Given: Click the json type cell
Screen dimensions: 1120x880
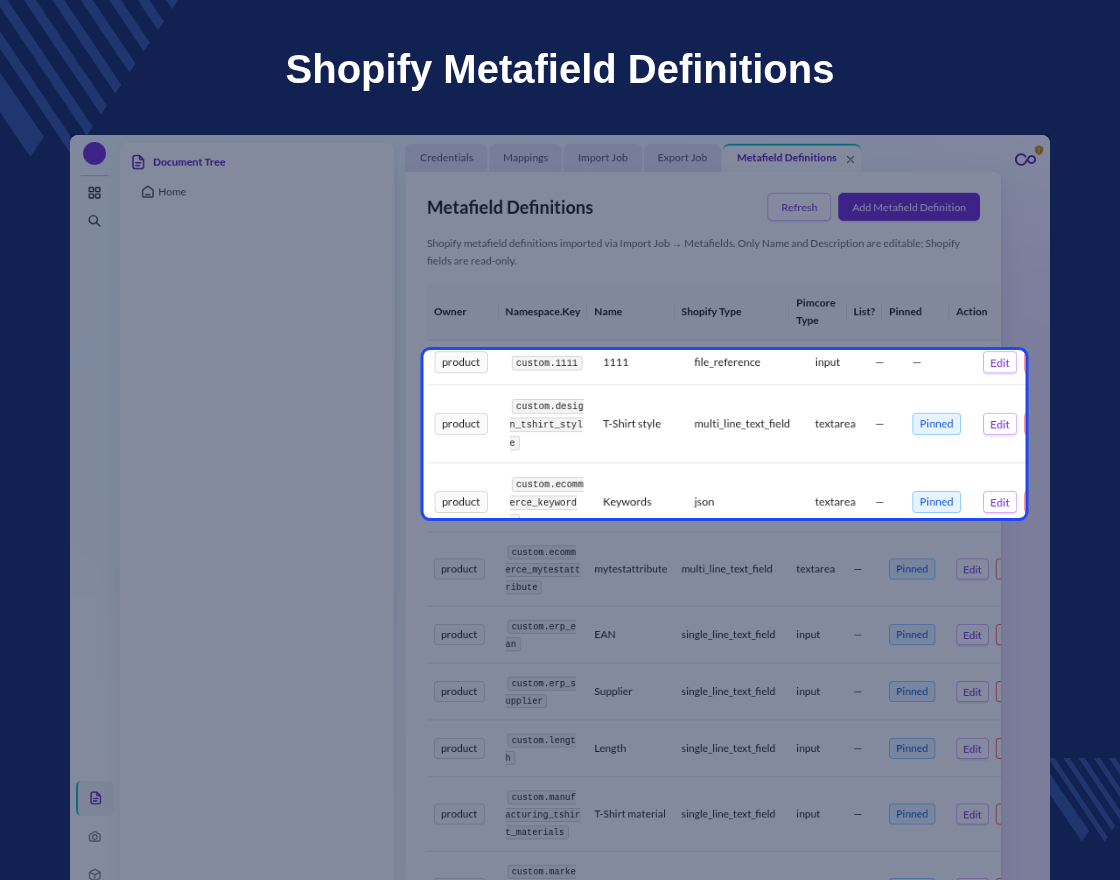Looking at the screenshot, I should coord(704,501).
